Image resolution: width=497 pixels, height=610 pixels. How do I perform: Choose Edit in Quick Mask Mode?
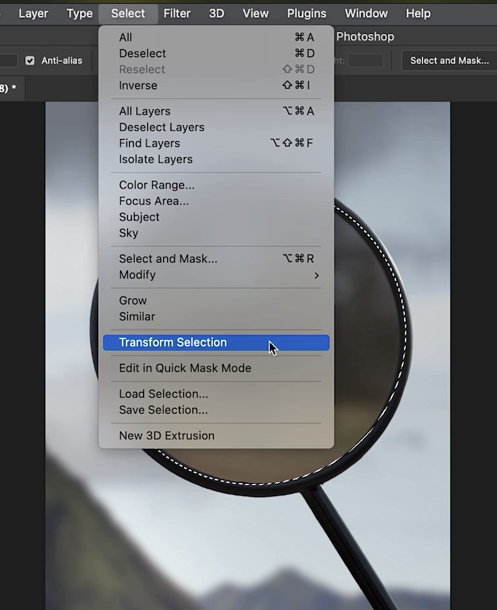coord(216,368)
